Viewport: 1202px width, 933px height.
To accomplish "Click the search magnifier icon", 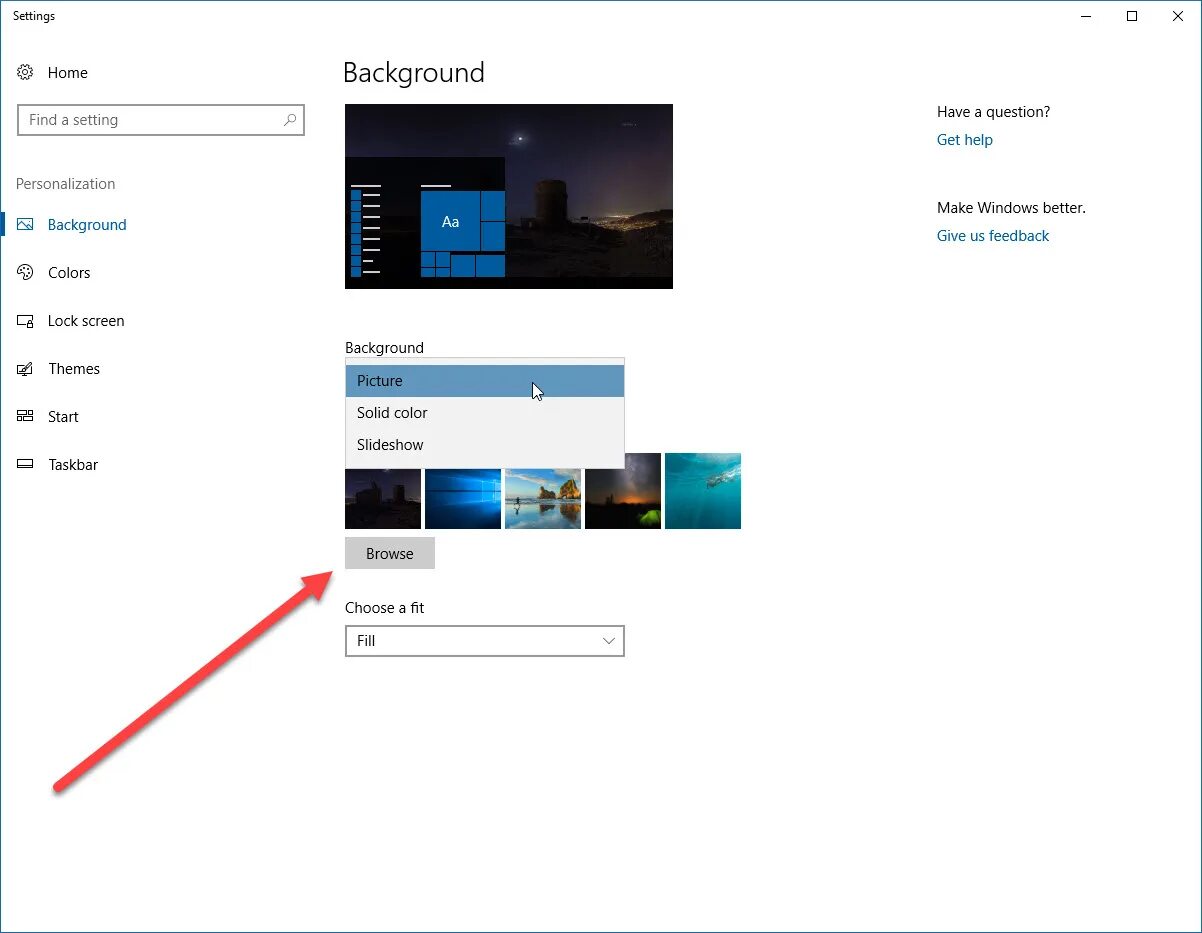I will pos(290,120).
